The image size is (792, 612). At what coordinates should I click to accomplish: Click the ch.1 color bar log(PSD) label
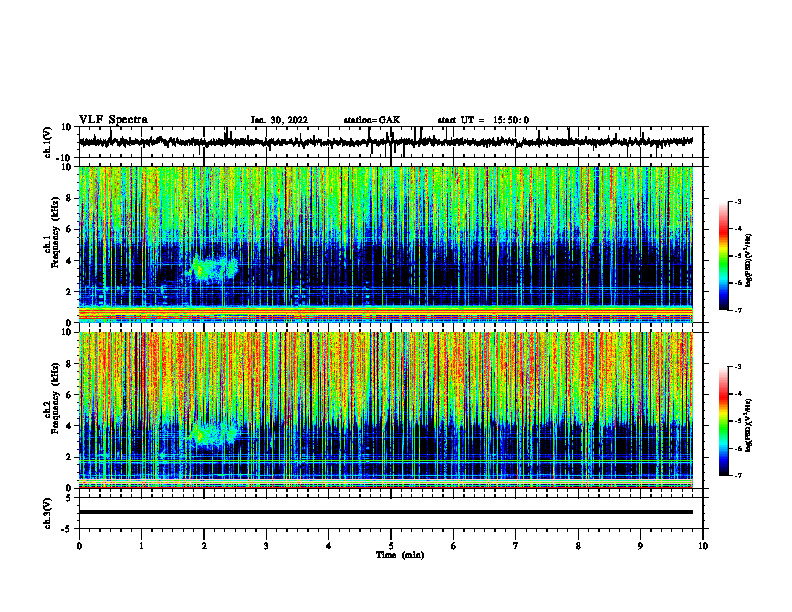749,260
